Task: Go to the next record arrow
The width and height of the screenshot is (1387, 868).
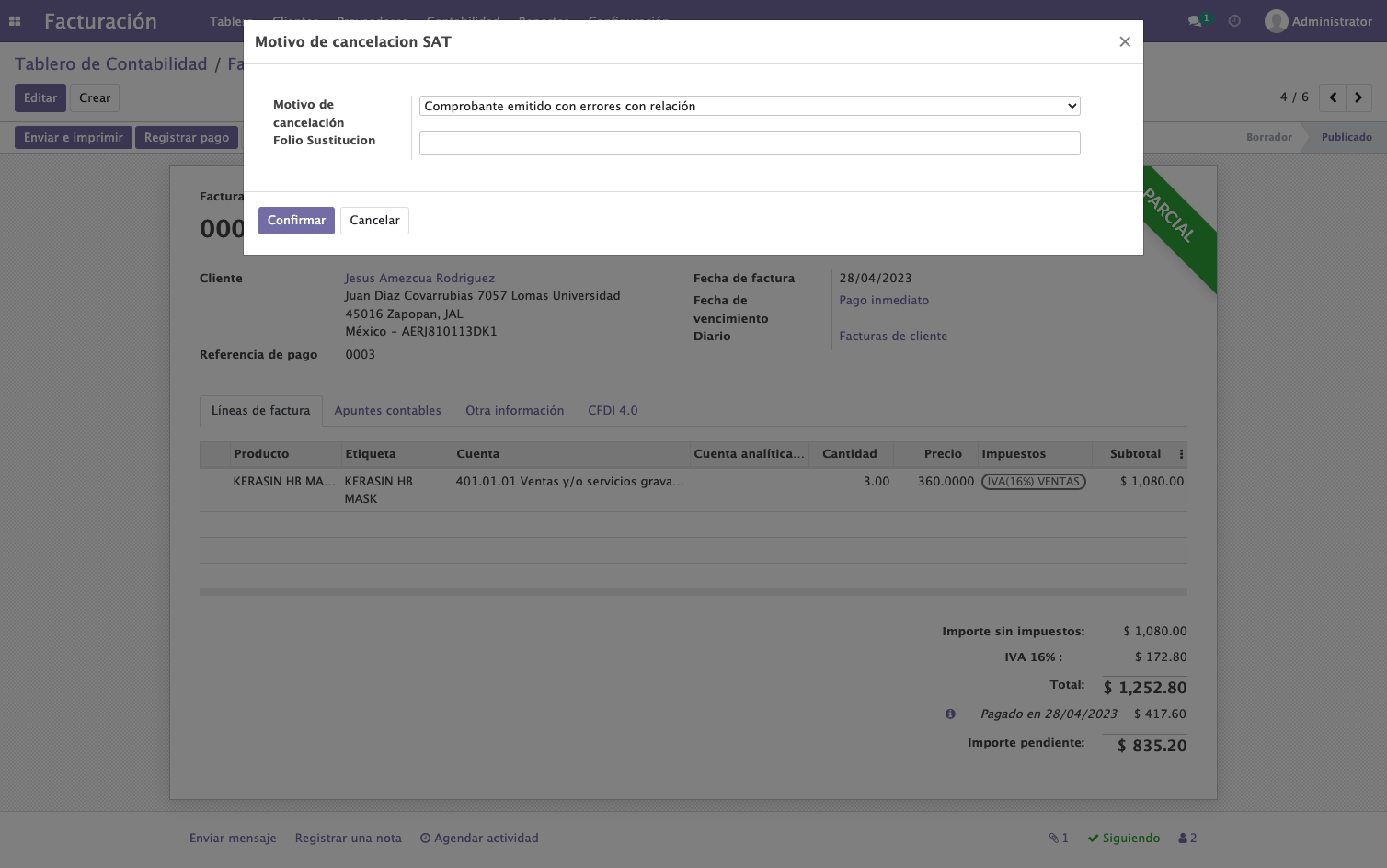Action: point(1358,97)
